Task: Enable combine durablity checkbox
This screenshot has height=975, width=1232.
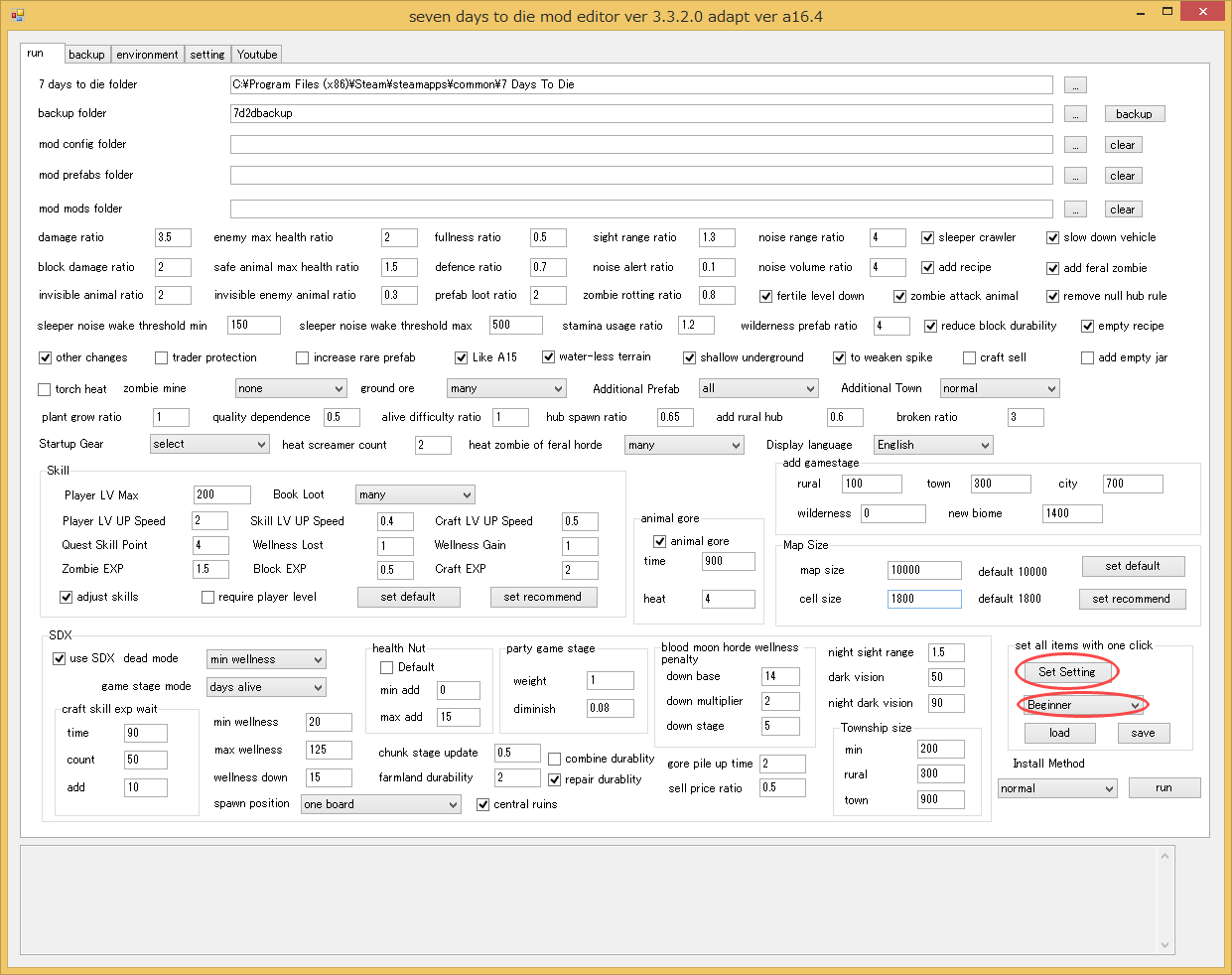Action: (554, 760)
